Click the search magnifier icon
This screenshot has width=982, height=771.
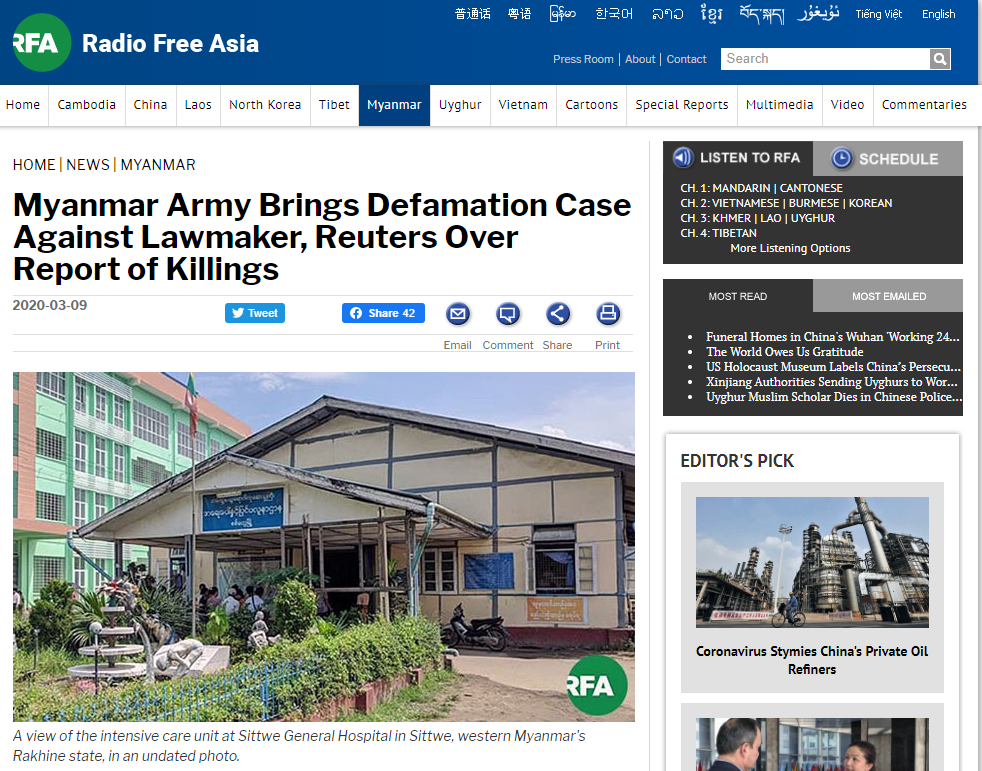pos(939,59)
